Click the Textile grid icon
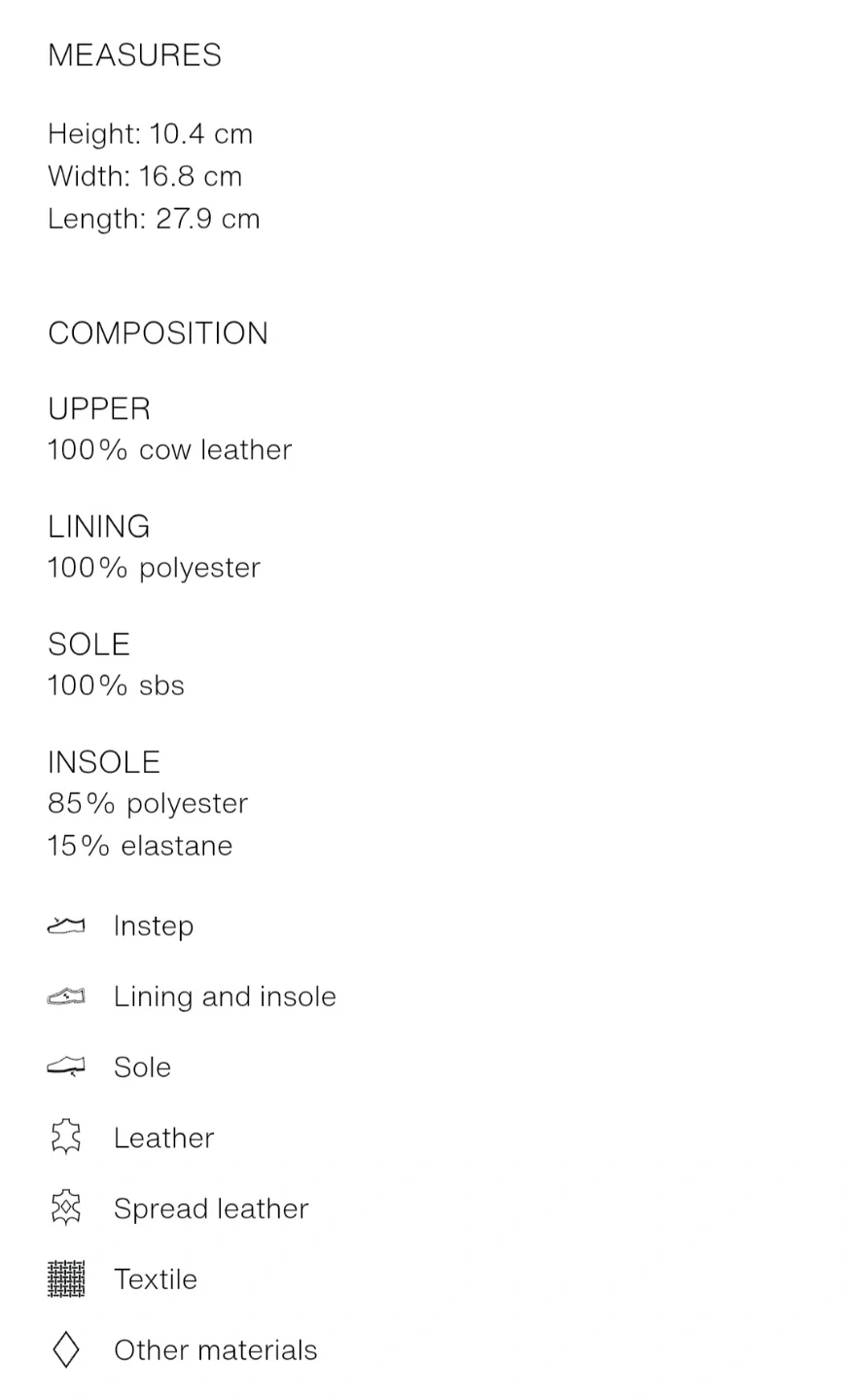Image resolution: width=849 pixels, height=1400 pixels. pyautogui.click(x=65, y=1278)
